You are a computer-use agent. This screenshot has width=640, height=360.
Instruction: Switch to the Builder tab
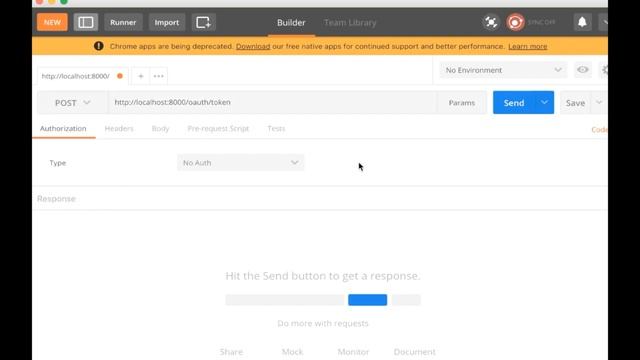[x=291, y=23]
